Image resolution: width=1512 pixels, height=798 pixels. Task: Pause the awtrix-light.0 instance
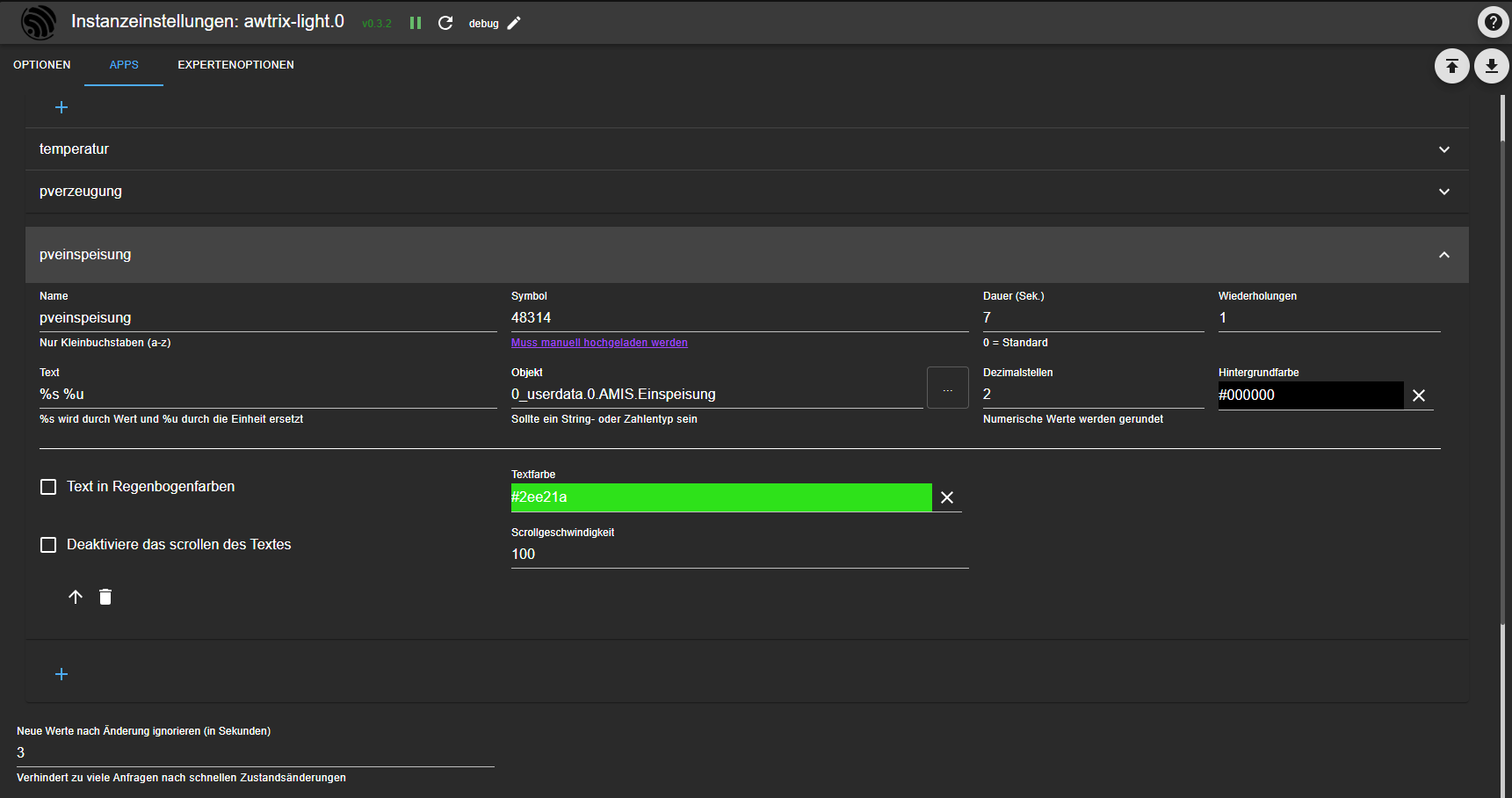pos(416,23)
